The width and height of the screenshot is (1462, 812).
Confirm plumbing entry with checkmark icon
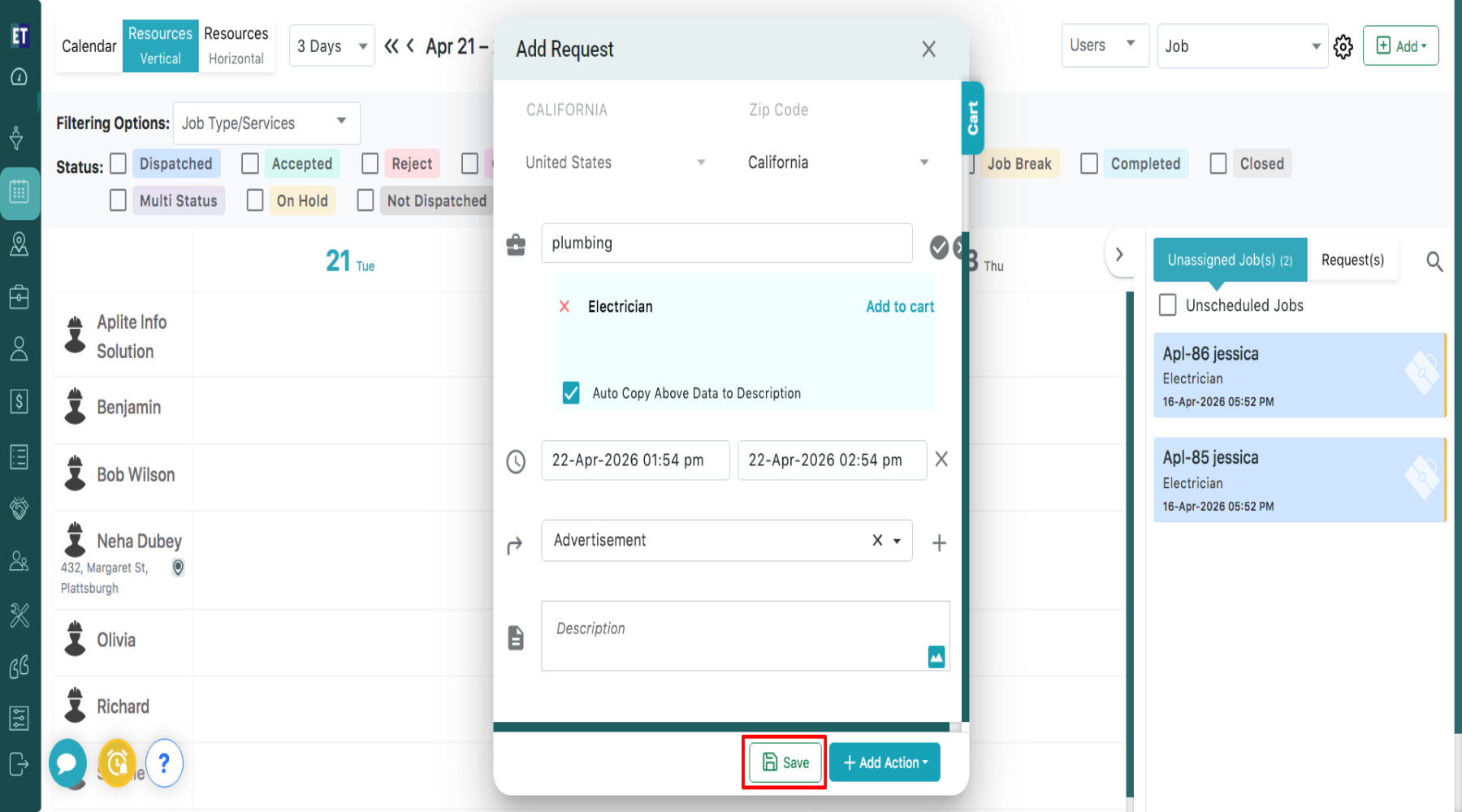click(x=938, y=247)
